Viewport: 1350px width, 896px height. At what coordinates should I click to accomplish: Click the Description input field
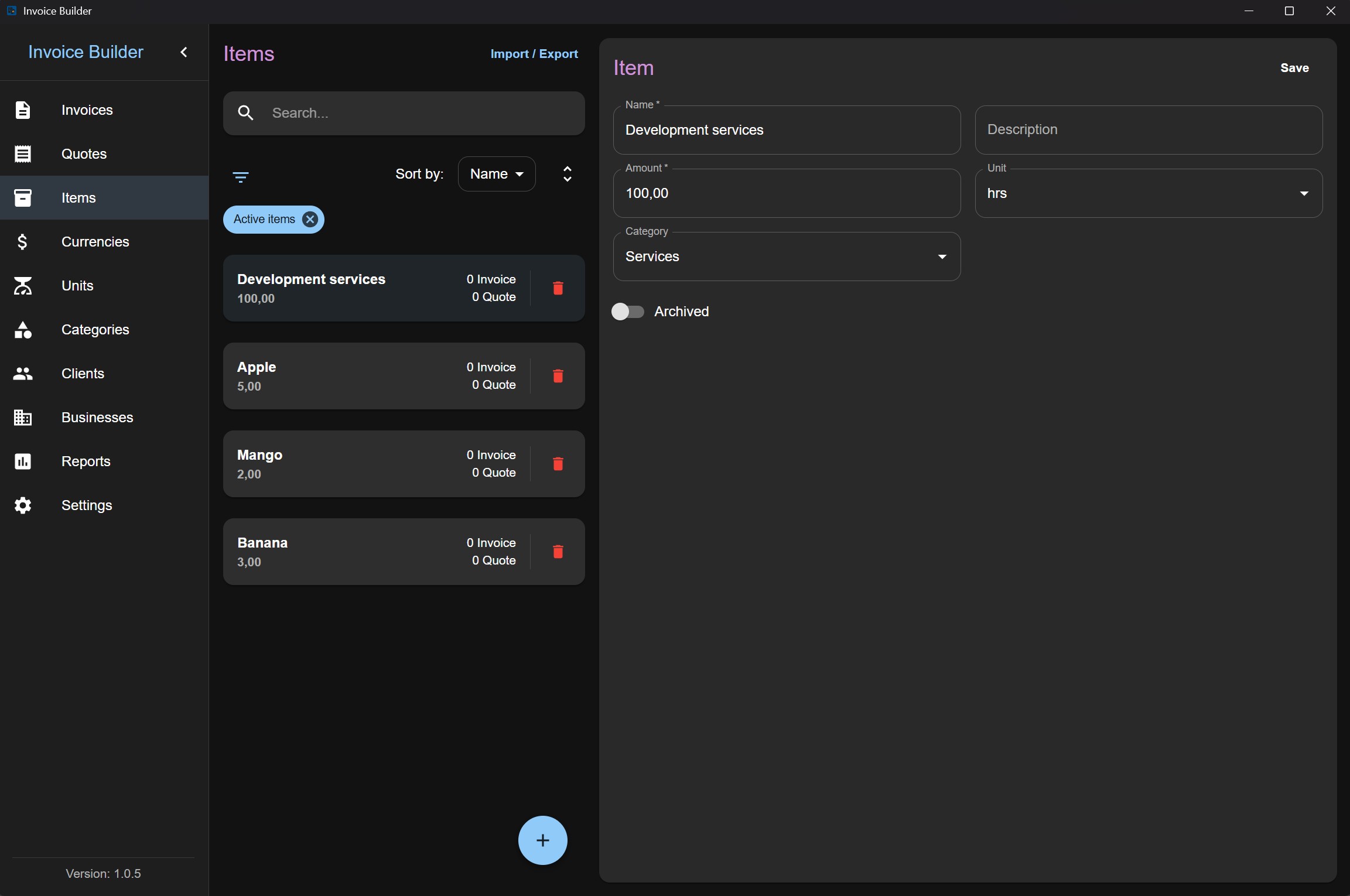click(x=1149, y=130)
